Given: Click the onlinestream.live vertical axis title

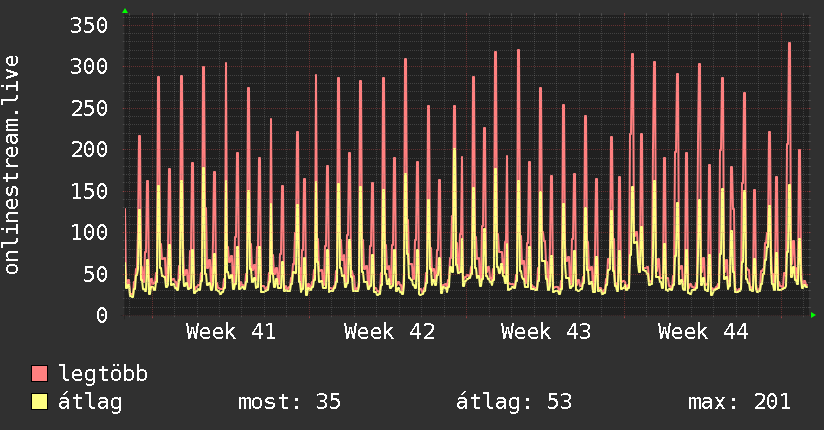Looking at the screenshot, I should coord(11,165).
